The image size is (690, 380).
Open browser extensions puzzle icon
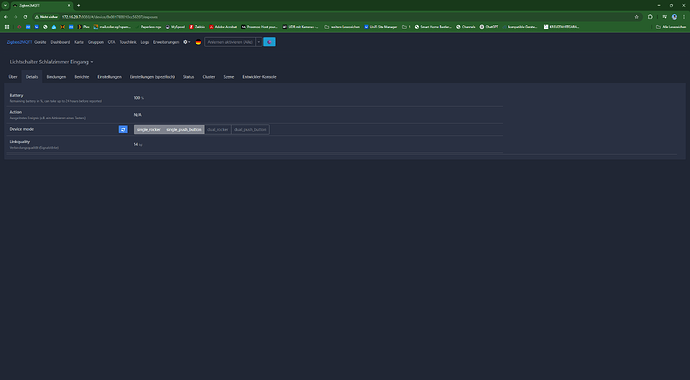pos(650,17)
